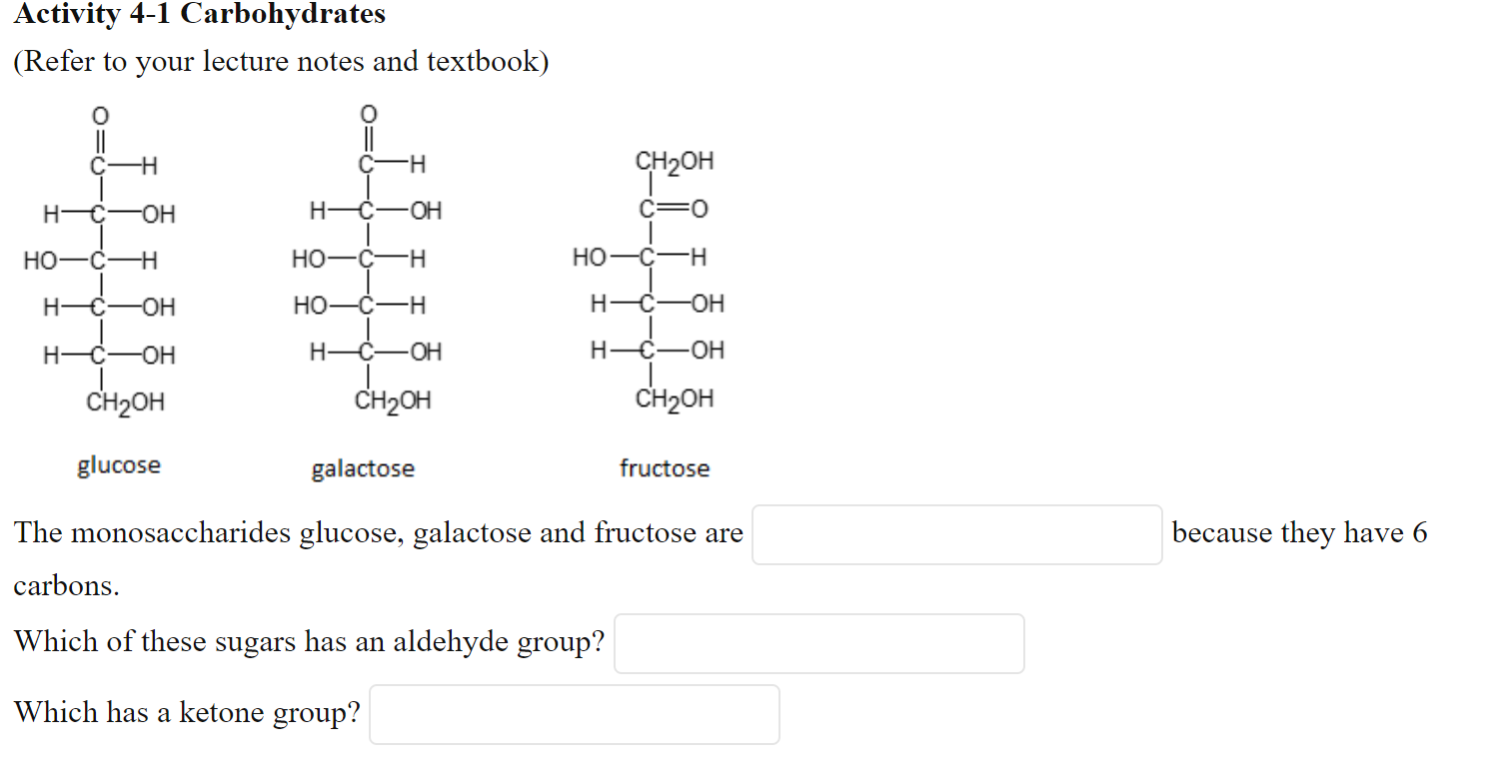1512x784 pixels.
Task: Click the glucose structural diagram
Action: (x=100, y=260)
